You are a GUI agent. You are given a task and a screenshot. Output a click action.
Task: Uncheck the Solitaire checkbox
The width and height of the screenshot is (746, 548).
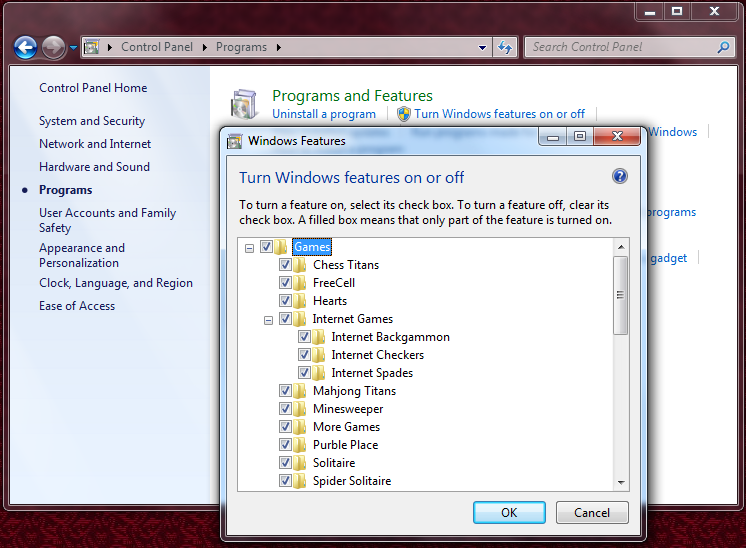285,462
